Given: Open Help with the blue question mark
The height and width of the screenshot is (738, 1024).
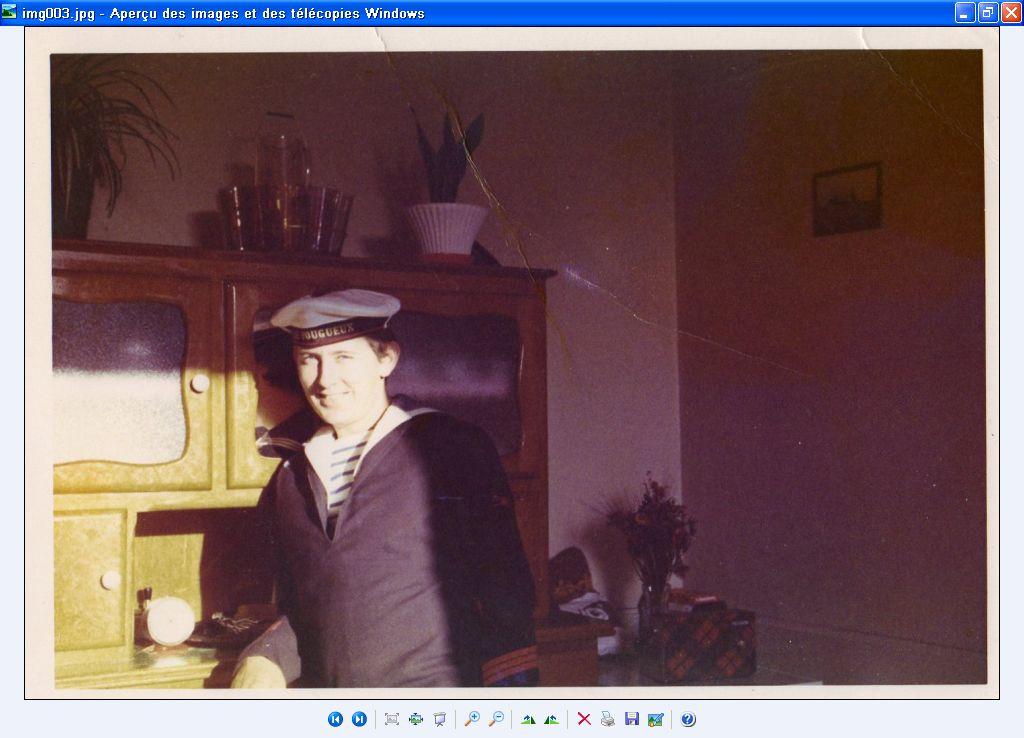Looking at the screenshot, I should click(x=688, y=719).
